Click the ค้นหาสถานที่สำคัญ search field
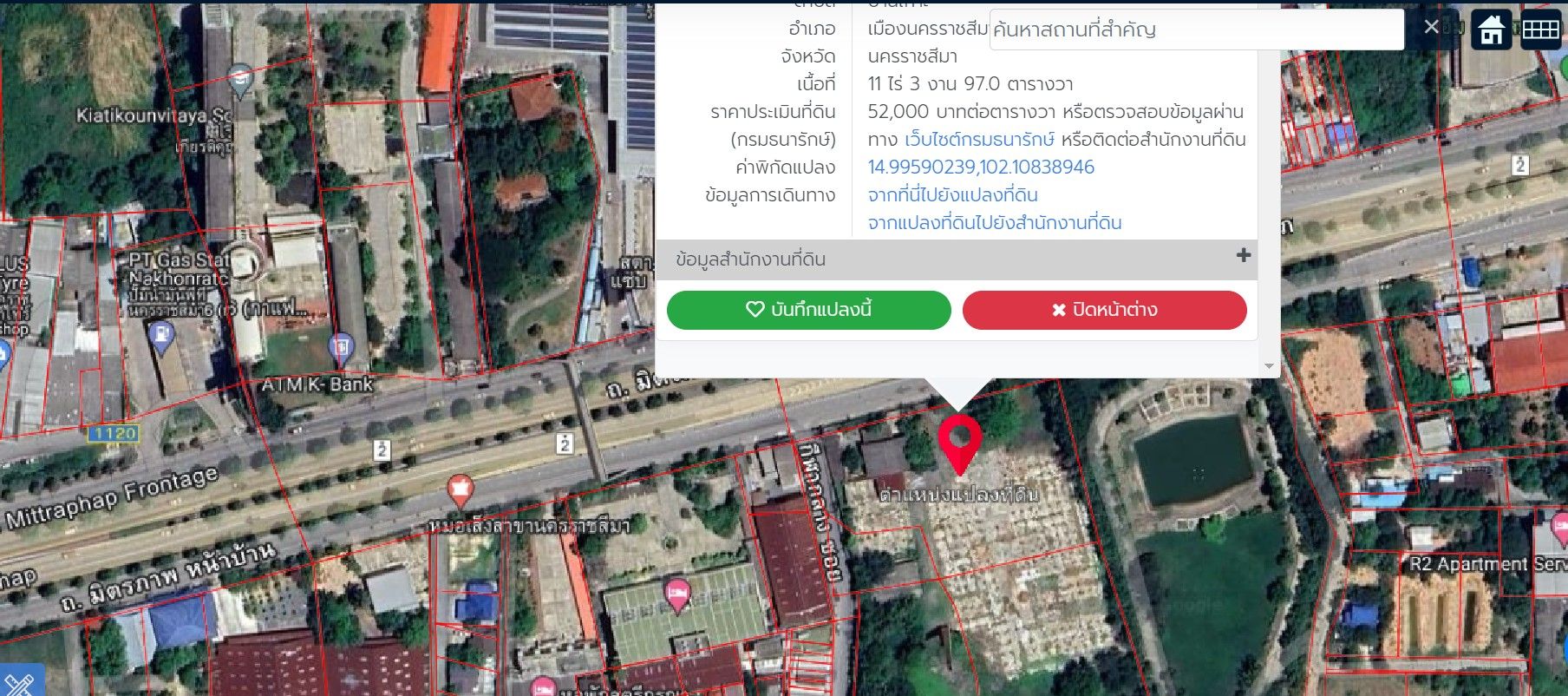Viewport: 1568px width, 696px height. click(x=1196, y=30)
